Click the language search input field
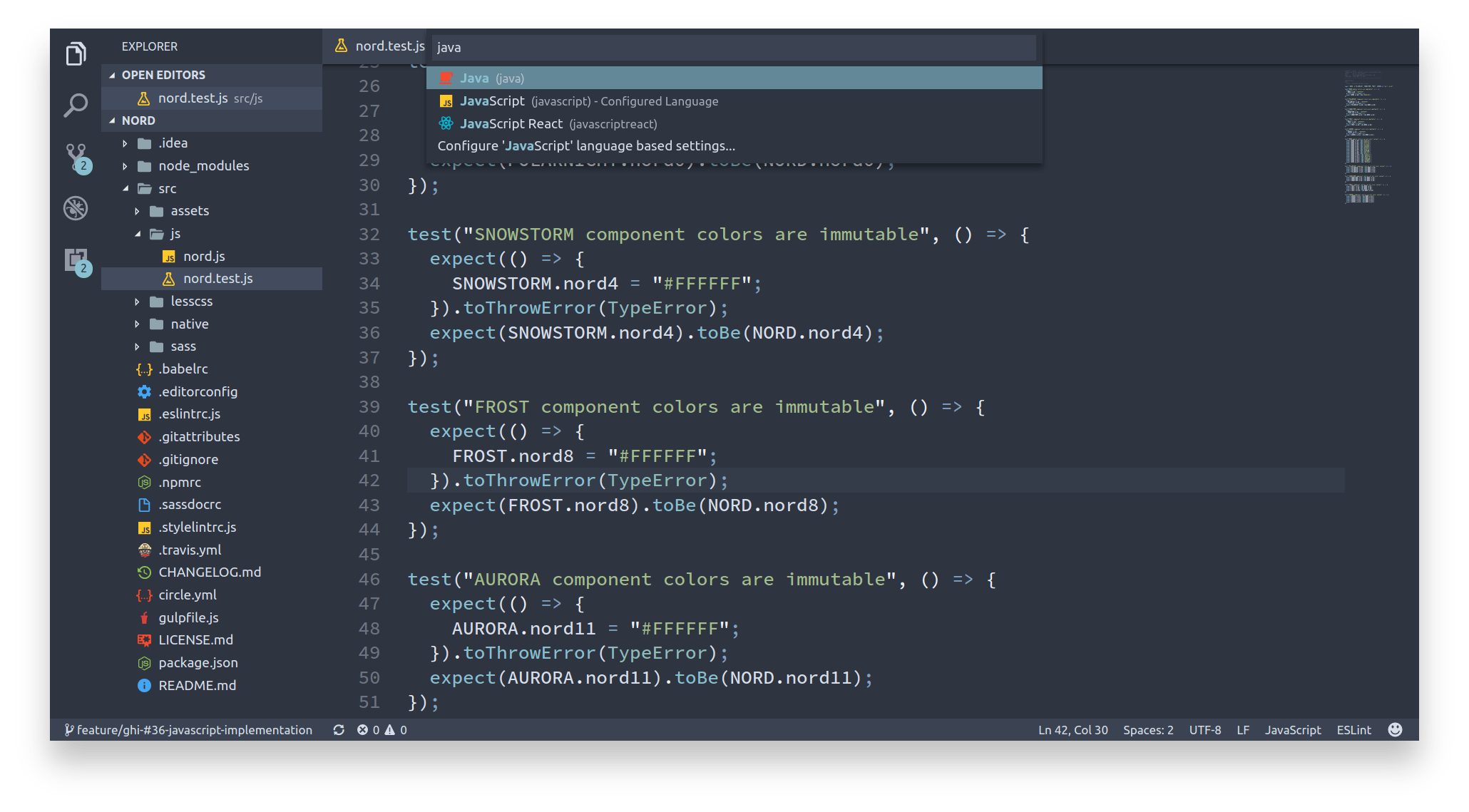This screenshot has height=812, width=1469. [x=734, y=47]
